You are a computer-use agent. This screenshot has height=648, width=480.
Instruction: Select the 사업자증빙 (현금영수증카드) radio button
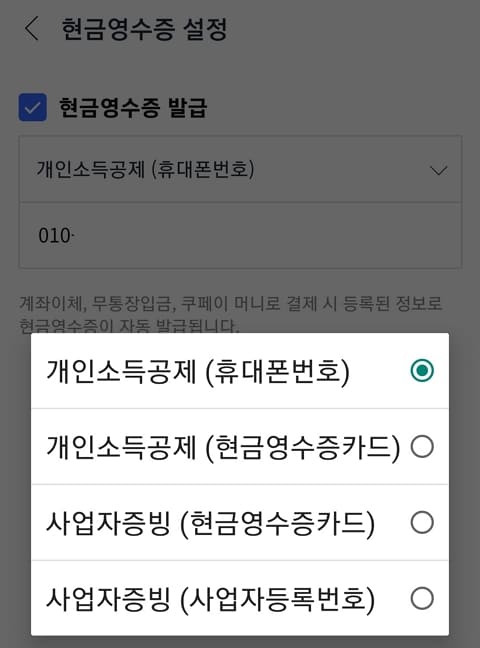click(x=422, y=522)
